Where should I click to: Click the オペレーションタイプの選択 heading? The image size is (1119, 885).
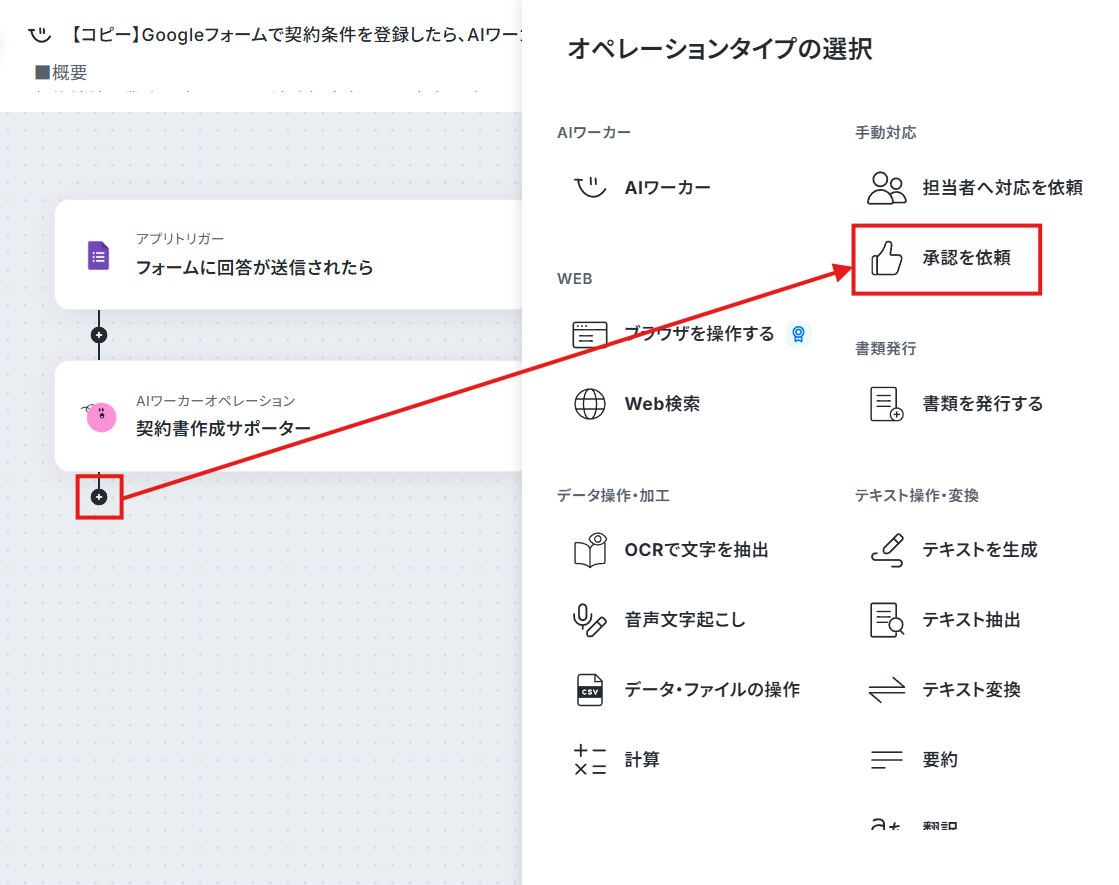coord(720,49)
